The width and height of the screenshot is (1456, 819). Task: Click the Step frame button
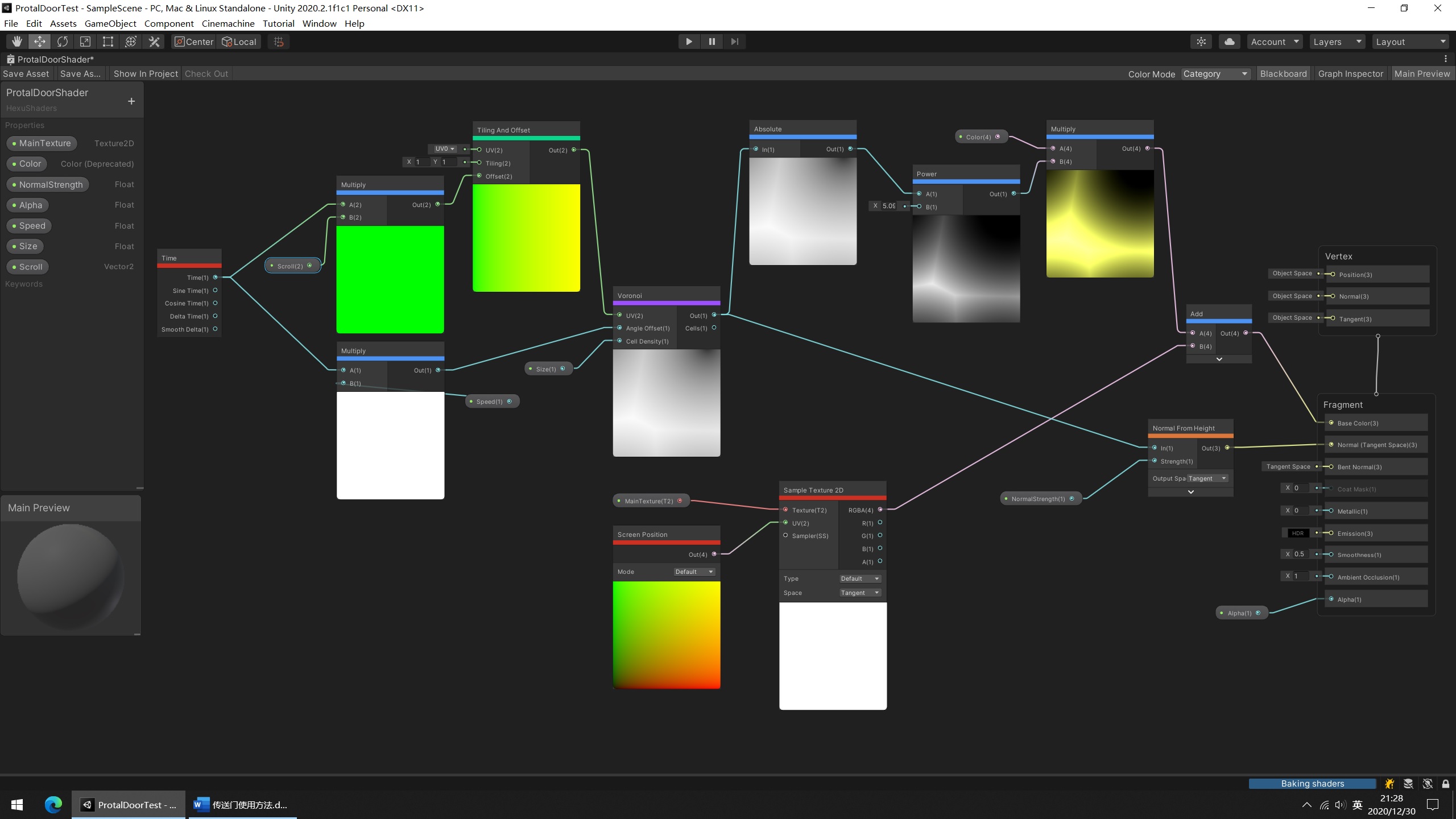point(734,42)
